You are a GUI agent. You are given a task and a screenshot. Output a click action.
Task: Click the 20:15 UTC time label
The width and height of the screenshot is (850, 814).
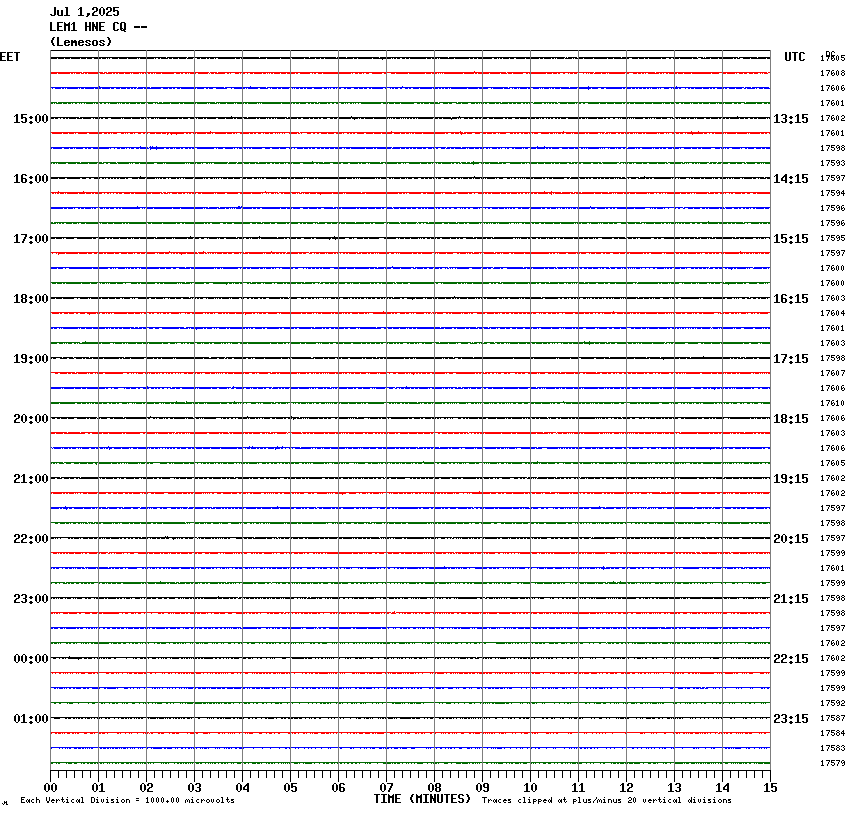(x=790, y=539)
